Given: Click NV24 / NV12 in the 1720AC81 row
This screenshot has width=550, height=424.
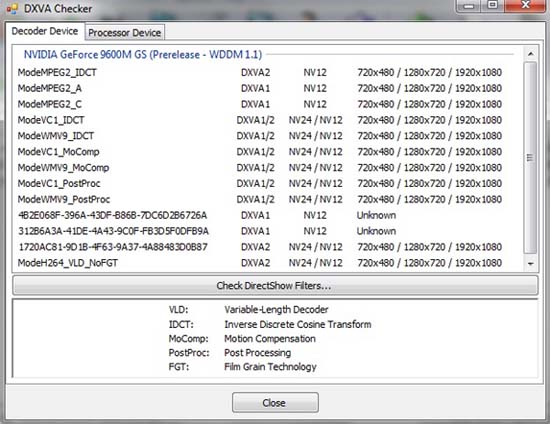Looking at the screenshot, I should (x=315, y=247).
